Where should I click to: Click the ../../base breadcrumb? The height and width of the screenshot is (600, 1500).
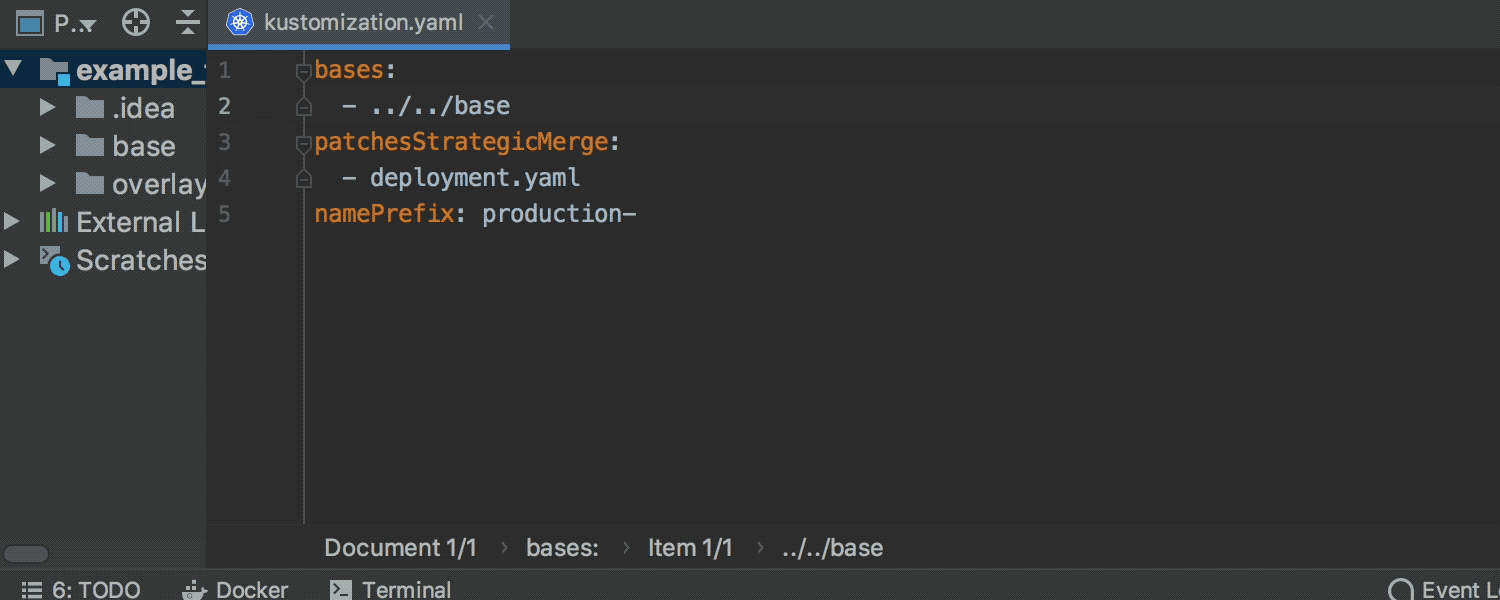point(832,547)
